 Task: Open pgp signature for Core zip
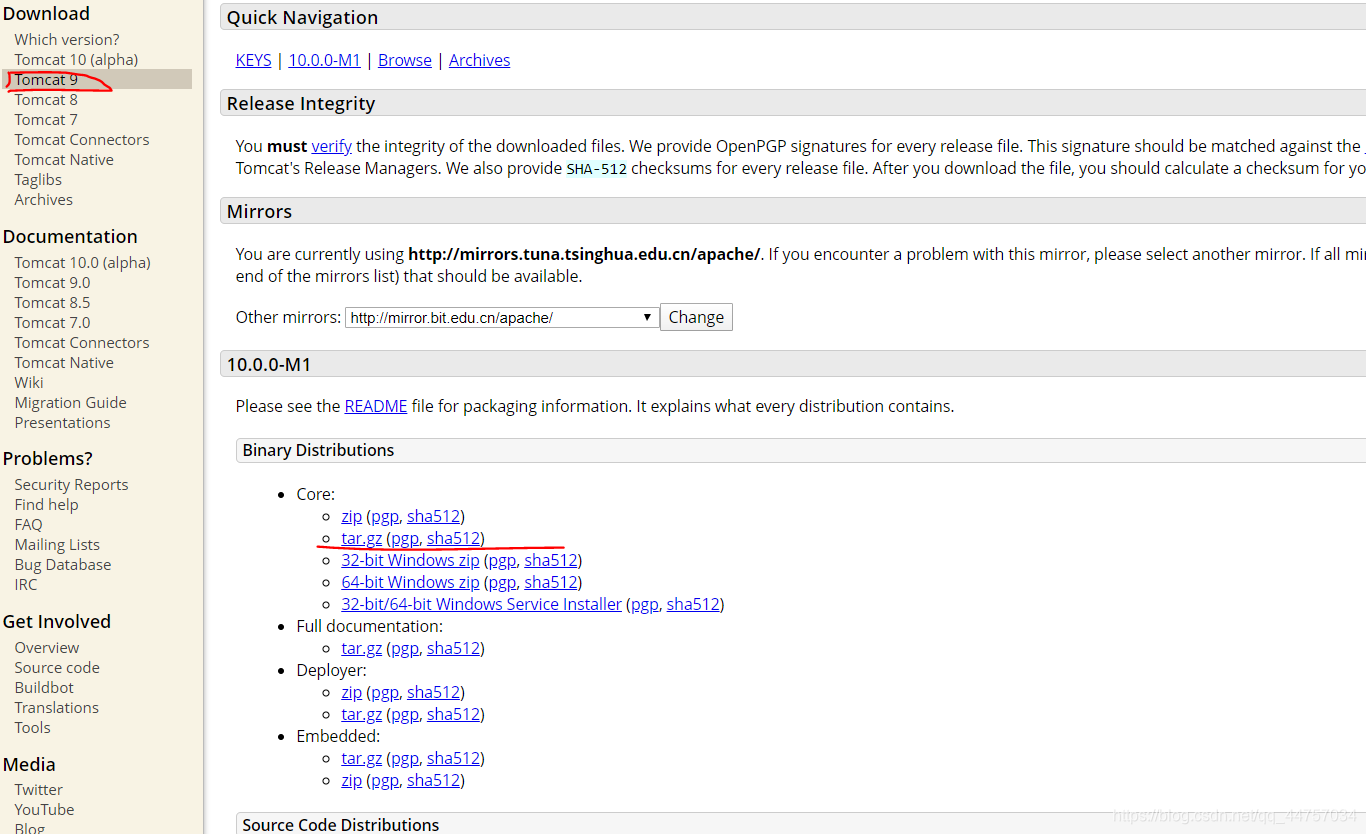click(384, 516)
